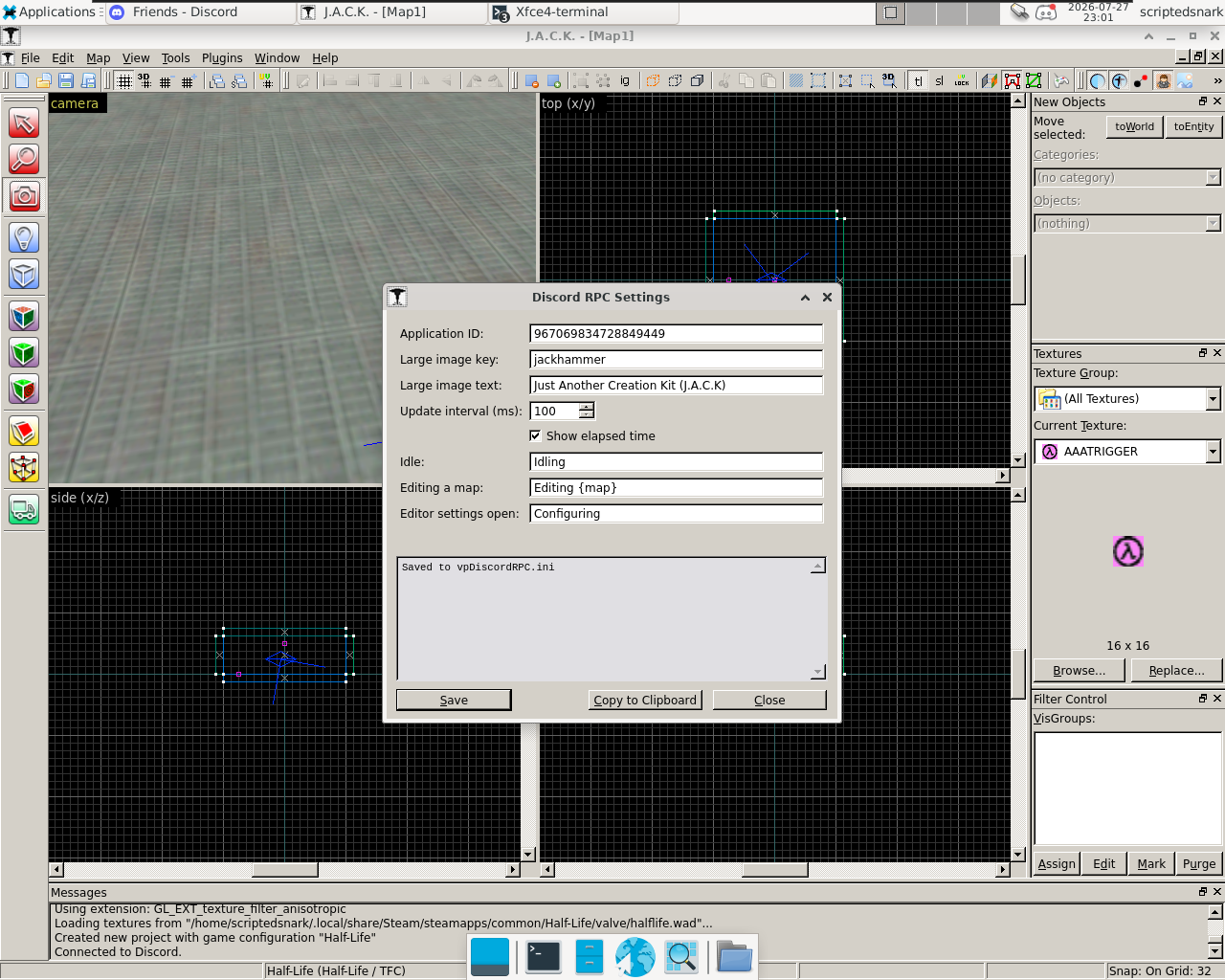Viewport: 1225px width, 980px height.
Task: Open the Texture Group dropdown
Action: 1127,398
